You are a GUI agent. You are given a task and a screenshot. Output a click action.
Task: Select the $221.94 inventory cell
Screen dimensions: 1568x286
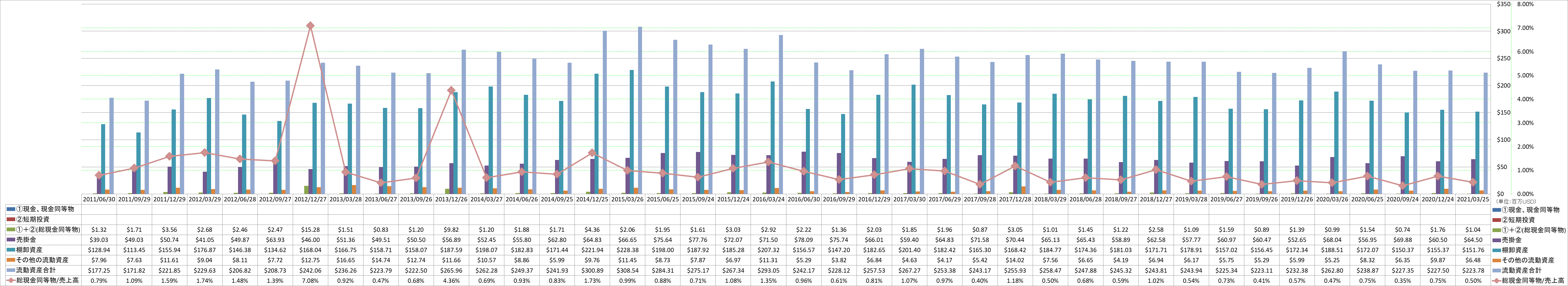click(592, 250)
